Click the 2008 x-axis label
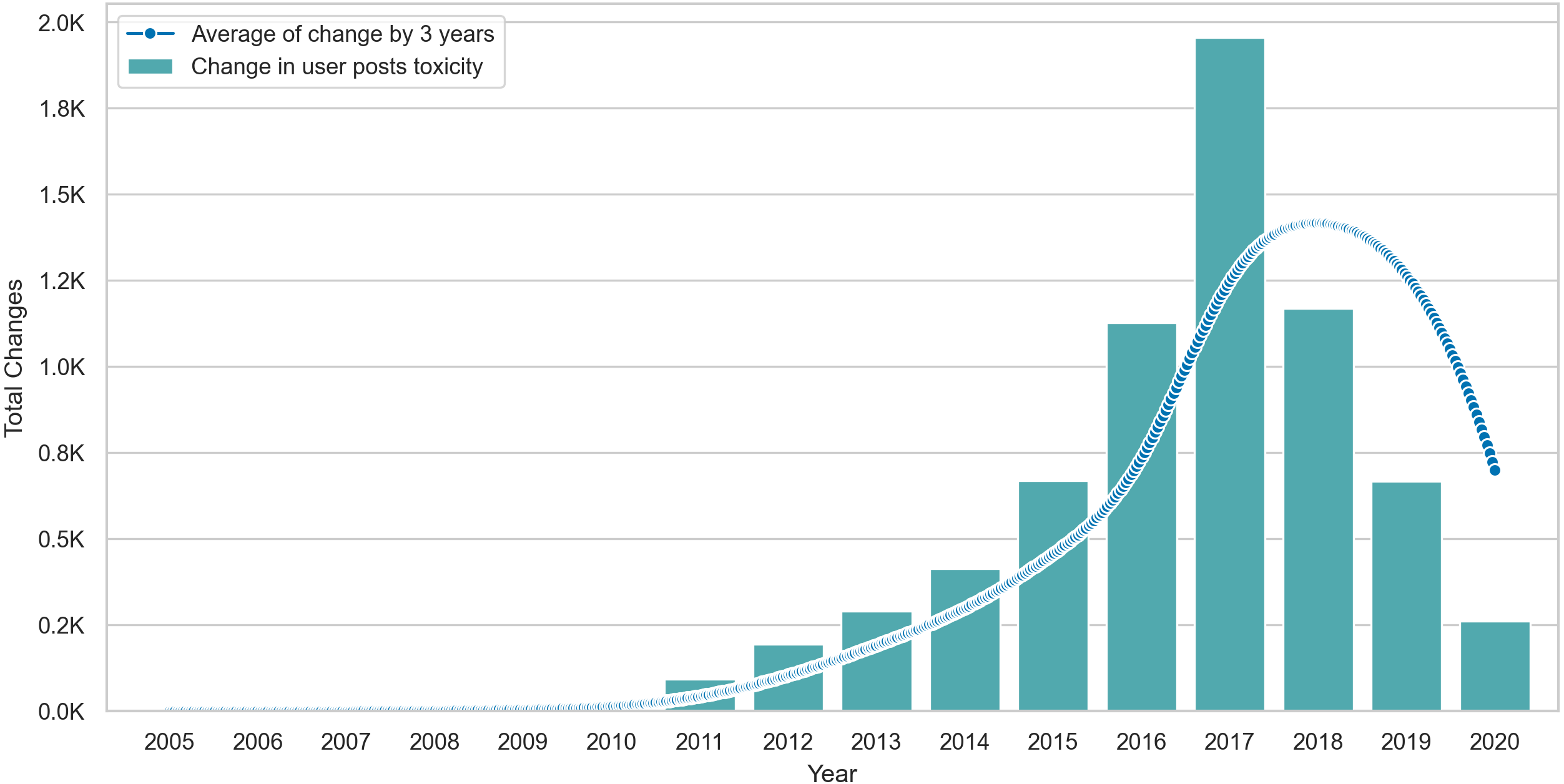Screen dimensions: 1564x784 tap(435, 742)
